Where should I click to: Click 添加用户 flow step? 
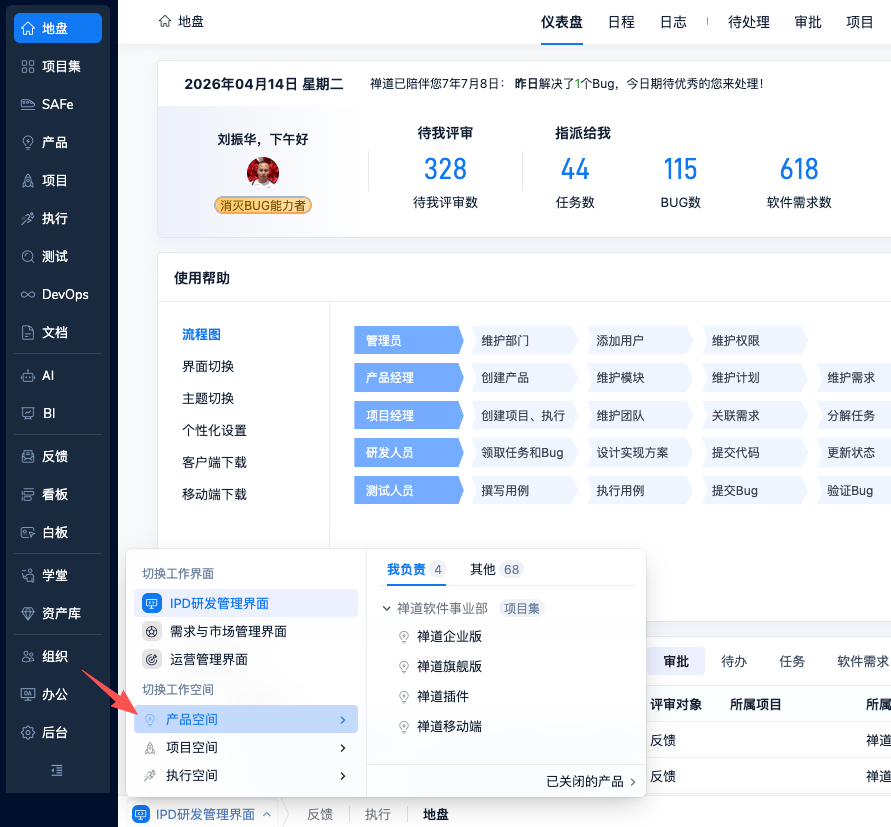tap(640, 340)
